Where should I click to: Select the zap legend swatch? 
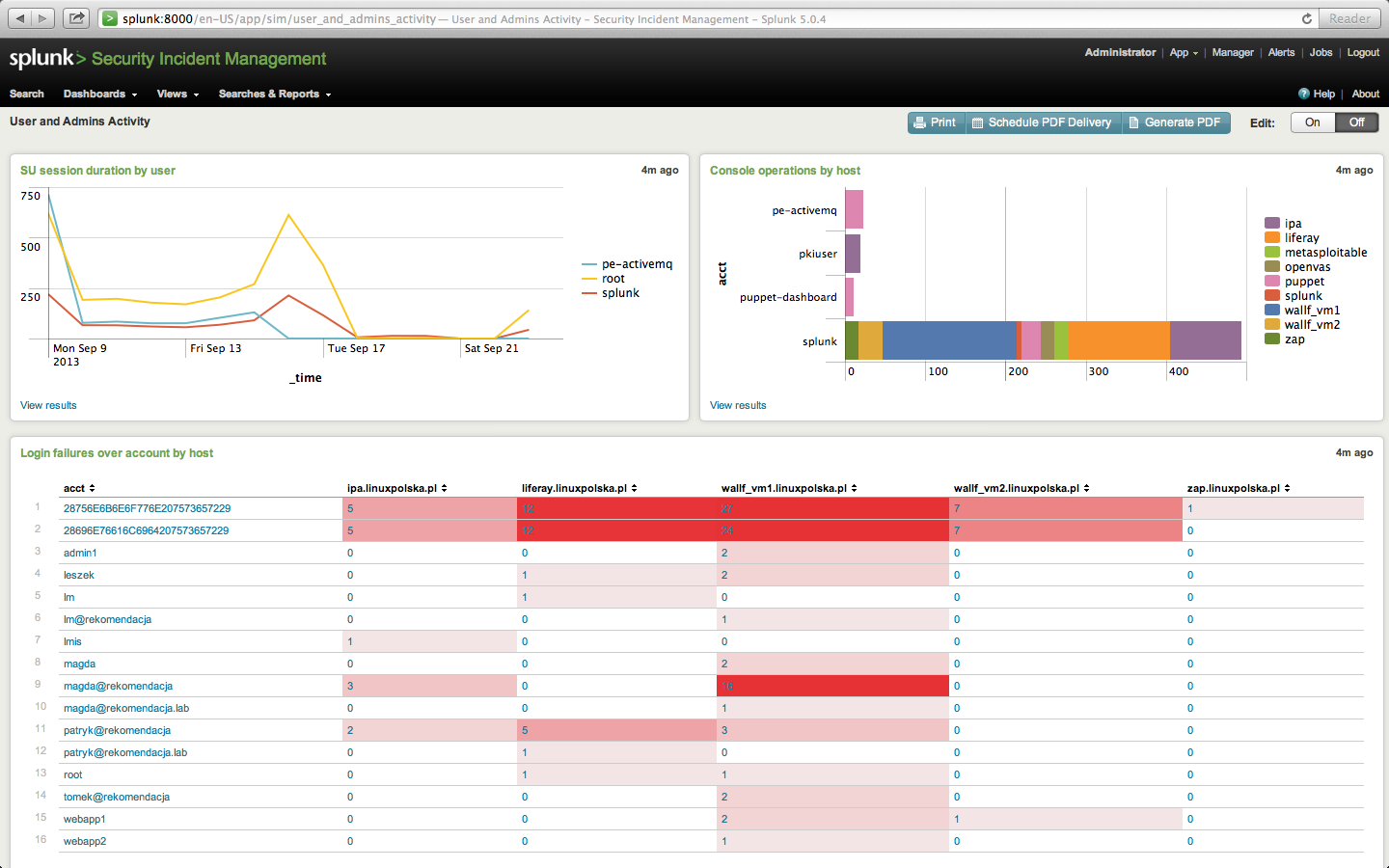(1272, 339)
